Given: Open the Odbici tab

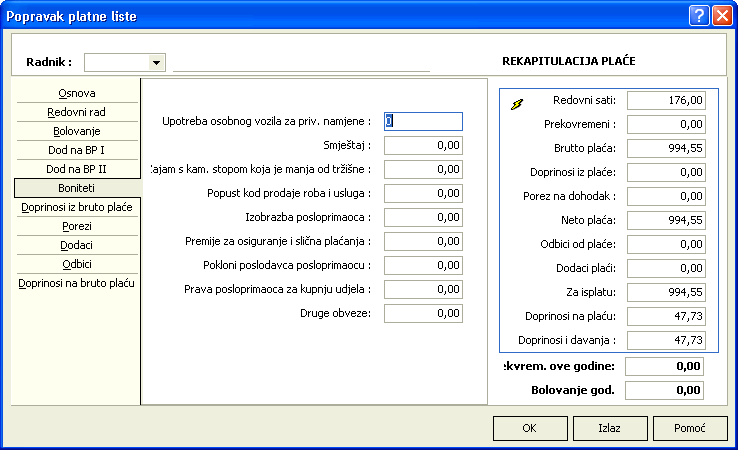Looking at the screenshot, I should click(x=77, y=265).
